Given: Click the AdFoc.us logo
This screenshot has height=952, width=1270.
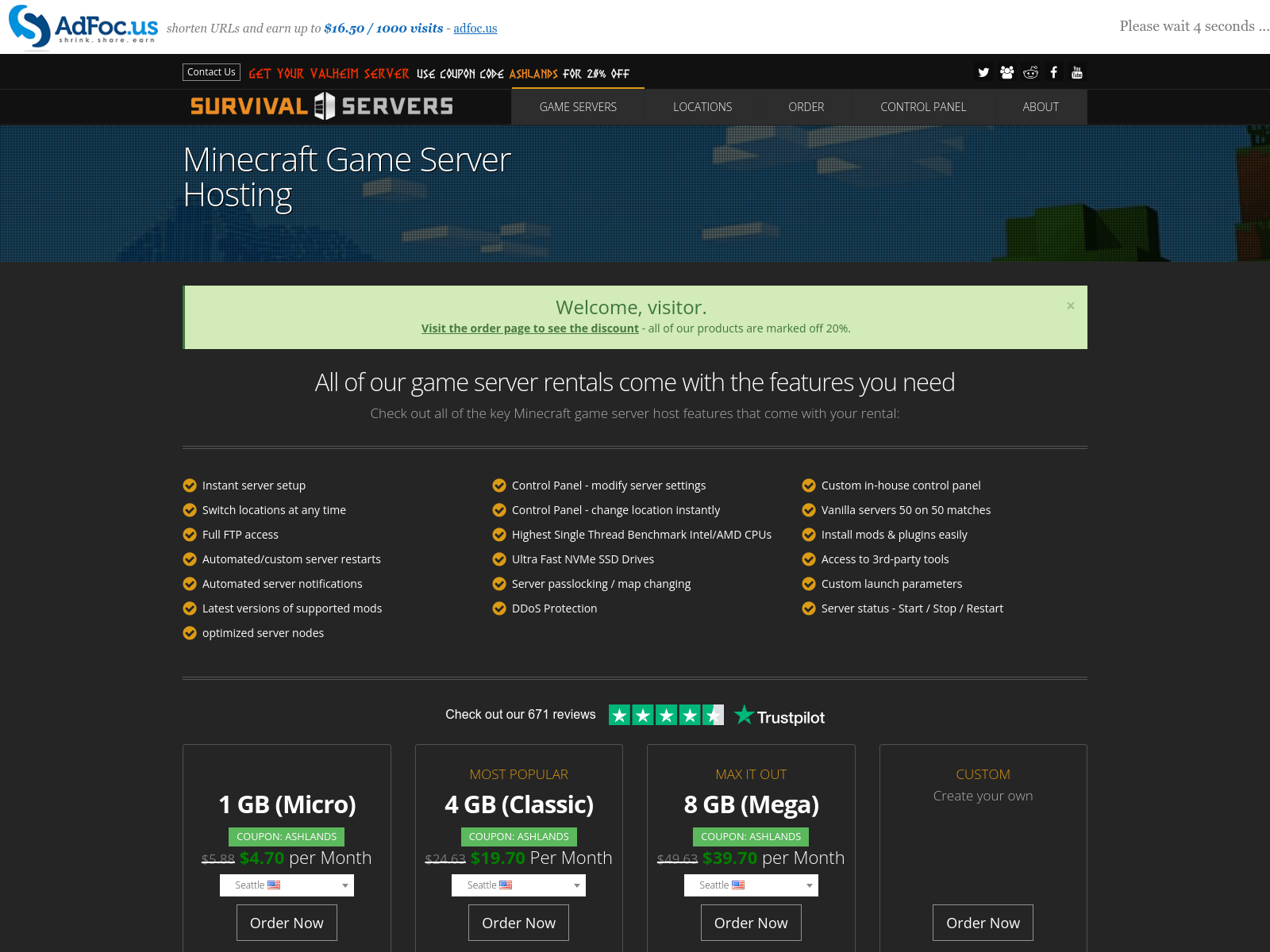Looking at the screenshot, I should pyautogui.click(x=83, y=26).
